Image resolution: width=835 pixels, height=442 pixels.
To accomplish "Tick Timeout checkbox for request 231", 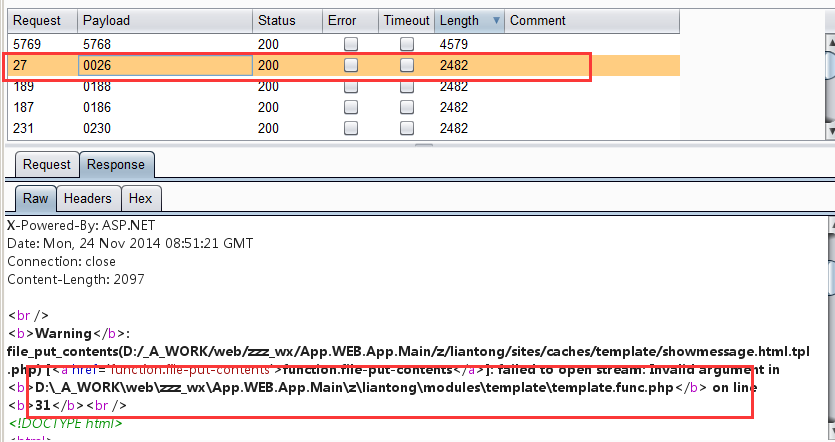I will point(407,128).
